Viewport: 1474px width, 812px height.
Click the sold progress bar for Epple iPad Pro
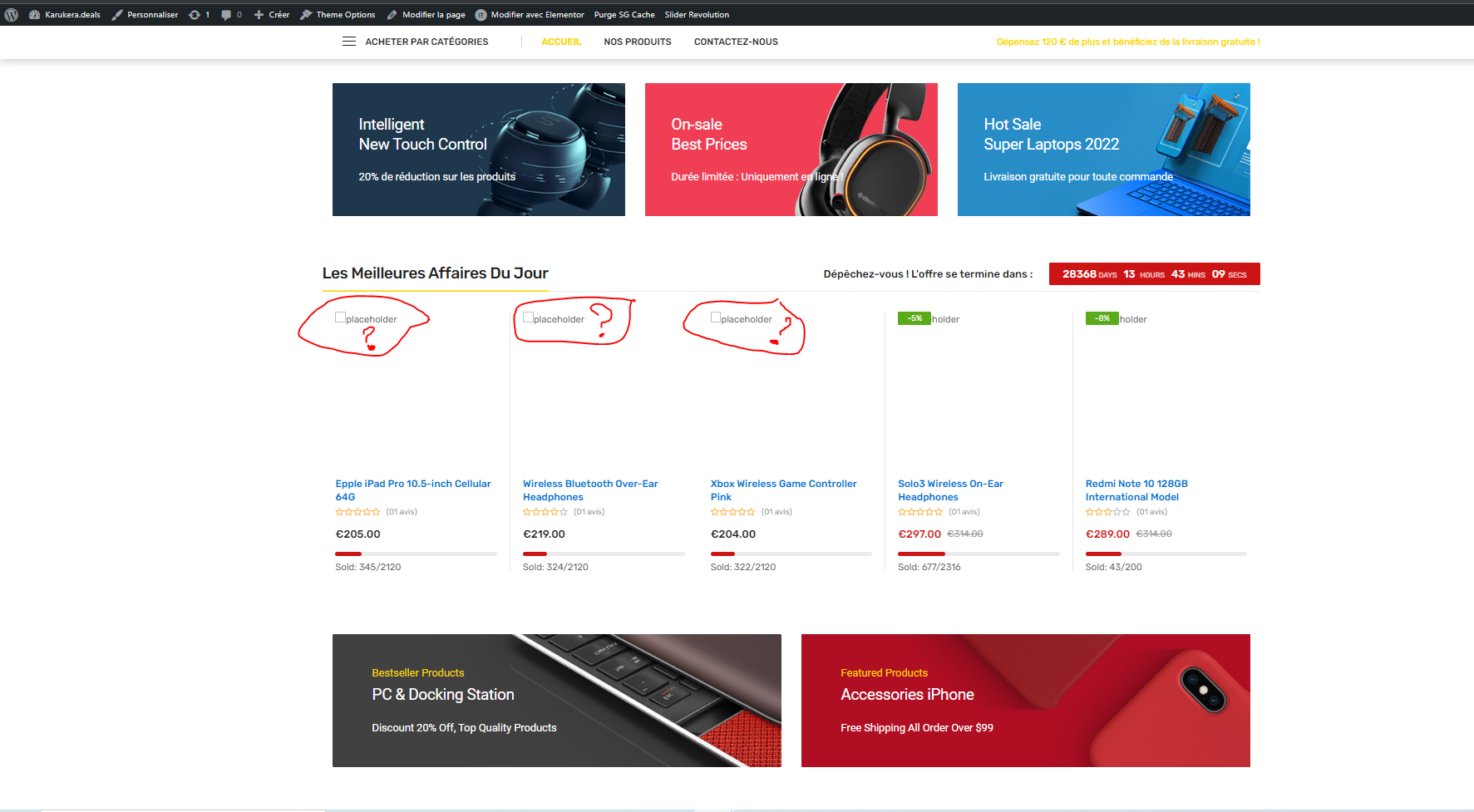click(416, 554)
